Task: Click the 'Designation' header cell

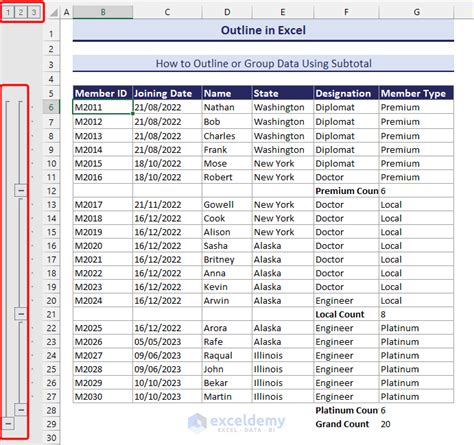Action: coord(346,93)
